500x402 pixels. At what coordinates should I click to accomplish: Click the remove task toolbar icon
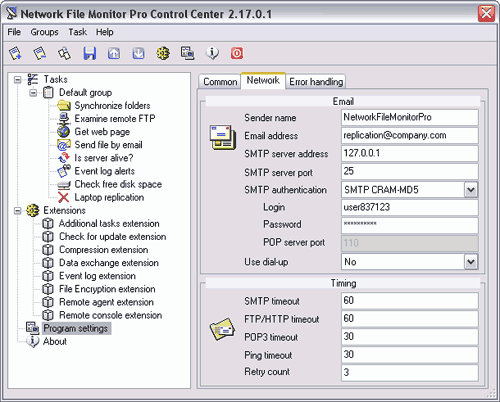40,53
